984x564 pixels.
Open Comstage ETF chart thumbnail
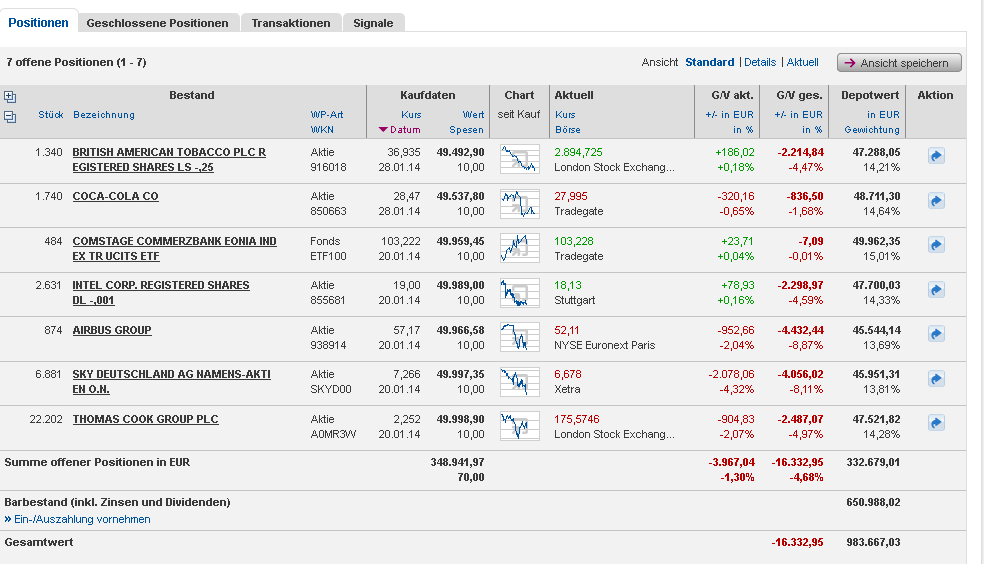[x=519, y=248]
